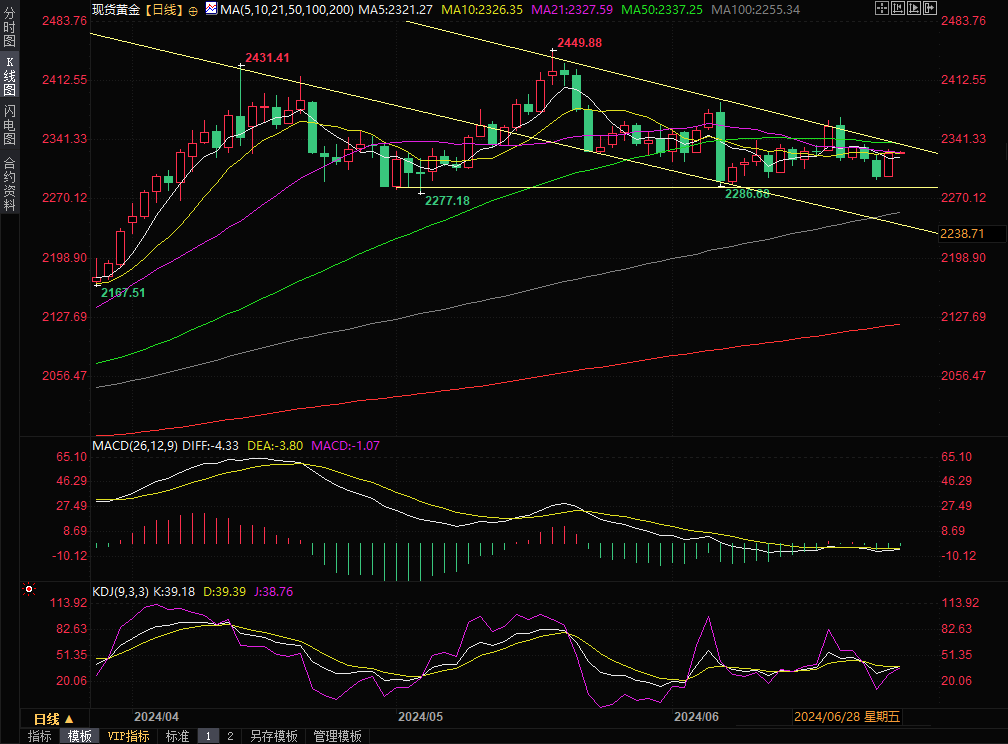Open the VIP指标 tab
Screen dimensions: 1008x744
click(x=128, y=736)
